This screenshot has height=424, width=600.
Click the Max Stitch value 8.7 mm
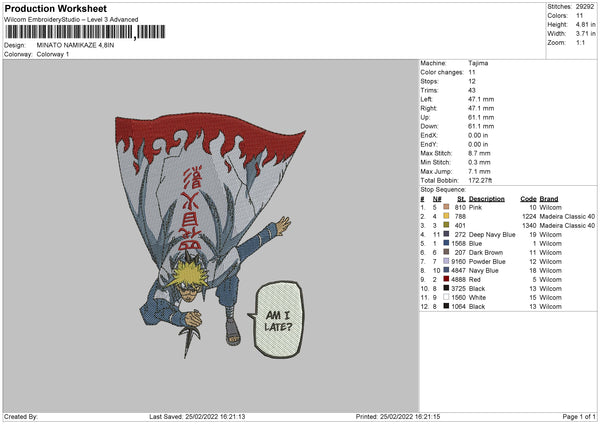pyautogui.click(x=479, y=153)
